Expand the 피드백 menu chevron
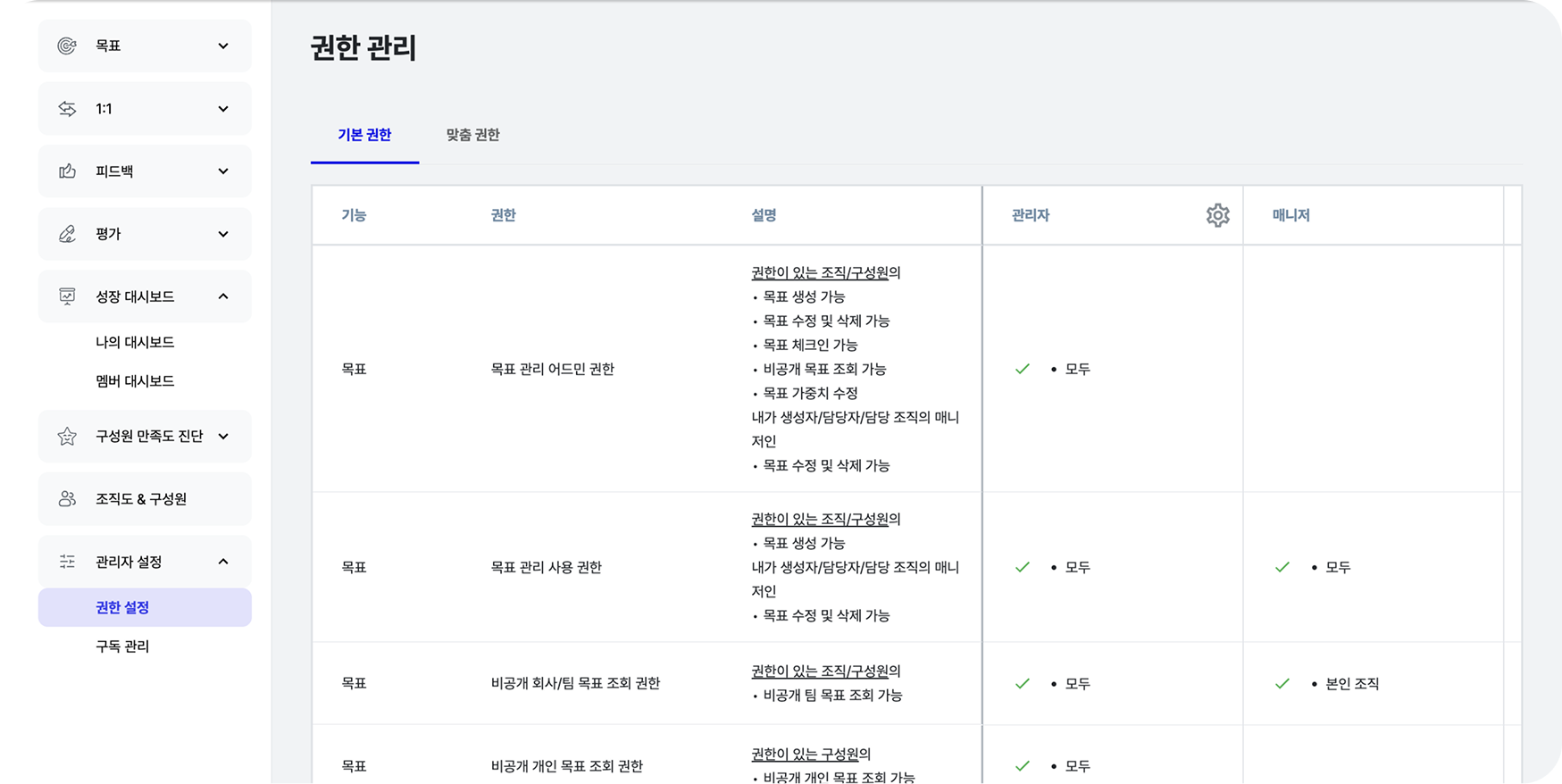The width and height of the screenshot is (1562, 784). pyautogui.click(x=223, y=171)
